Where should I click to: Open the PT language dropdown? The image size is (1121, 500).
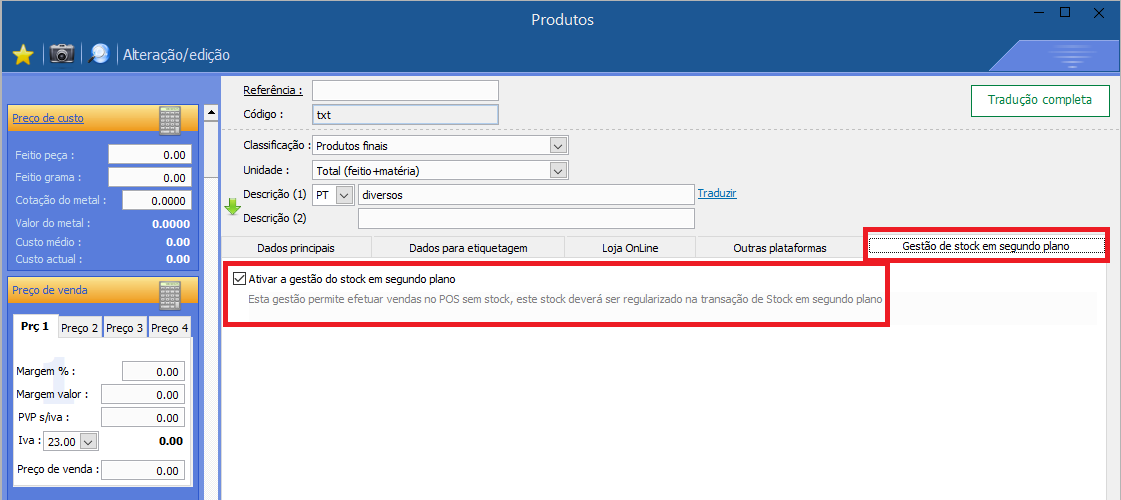coord(344,194)
